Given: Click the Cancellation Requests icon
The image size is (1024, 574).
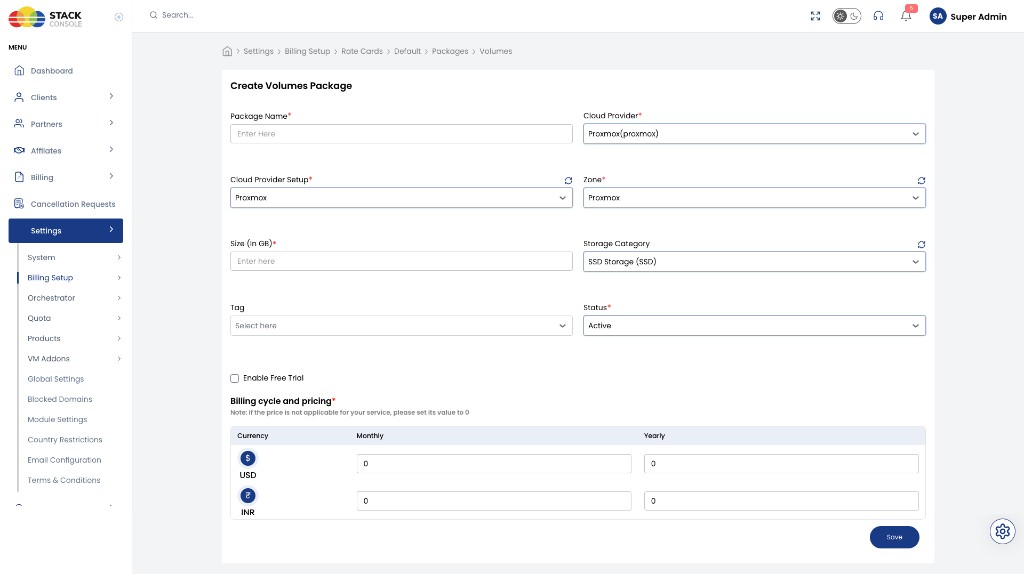Looking at the screenshot, I should point(19,204).
